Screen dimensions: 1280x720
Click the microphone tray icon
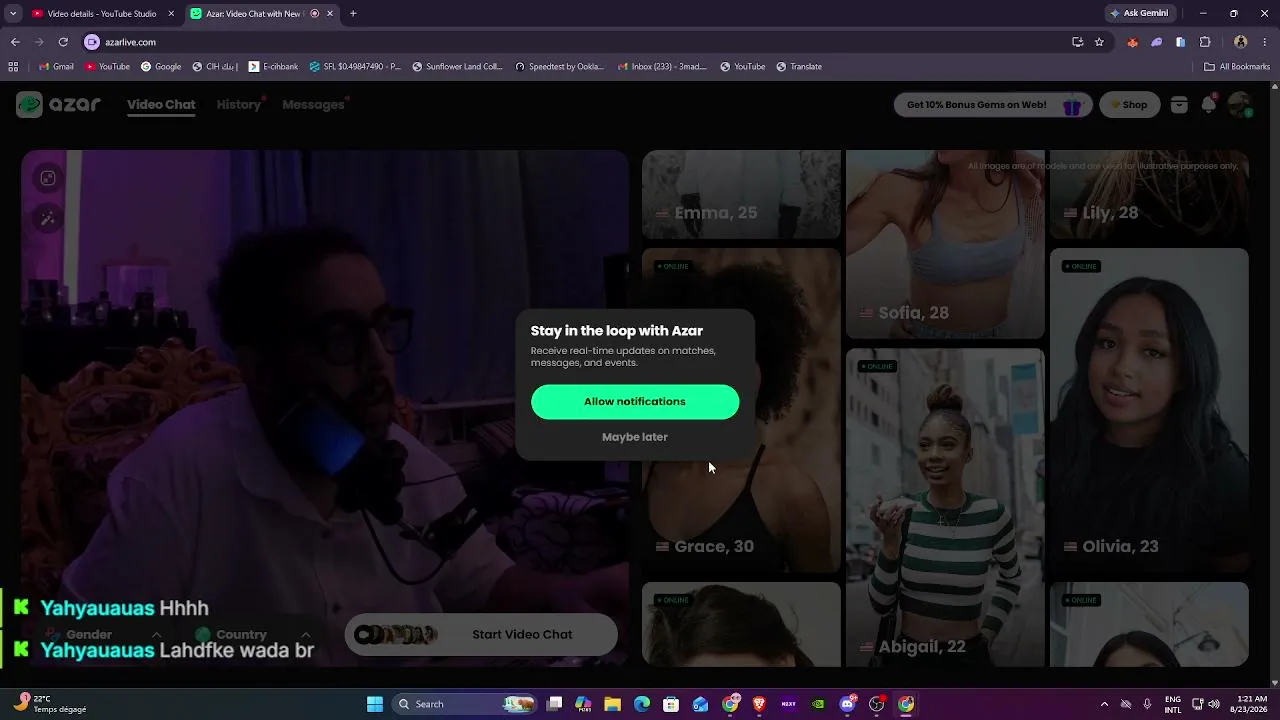[1147, 704]
